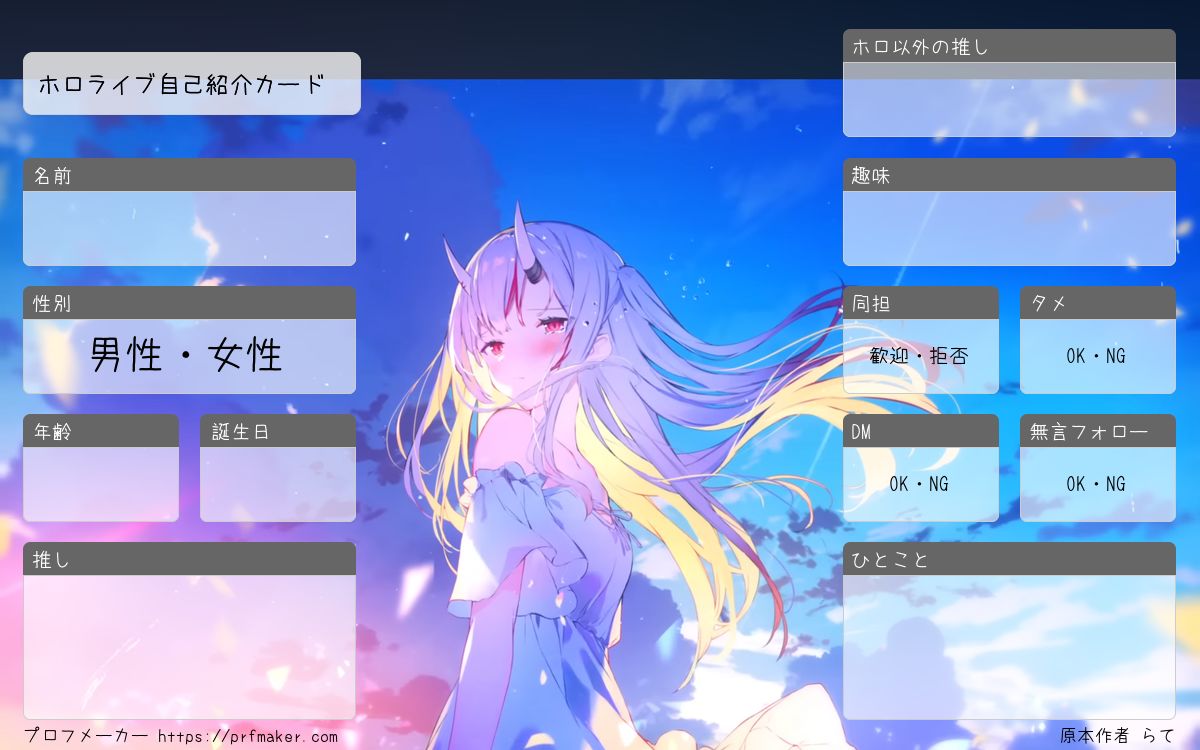Image resolution: width=1200 pixels, height=750 pixels.
Task: Click the 推し entry area
Action: [x=189, y=647]
